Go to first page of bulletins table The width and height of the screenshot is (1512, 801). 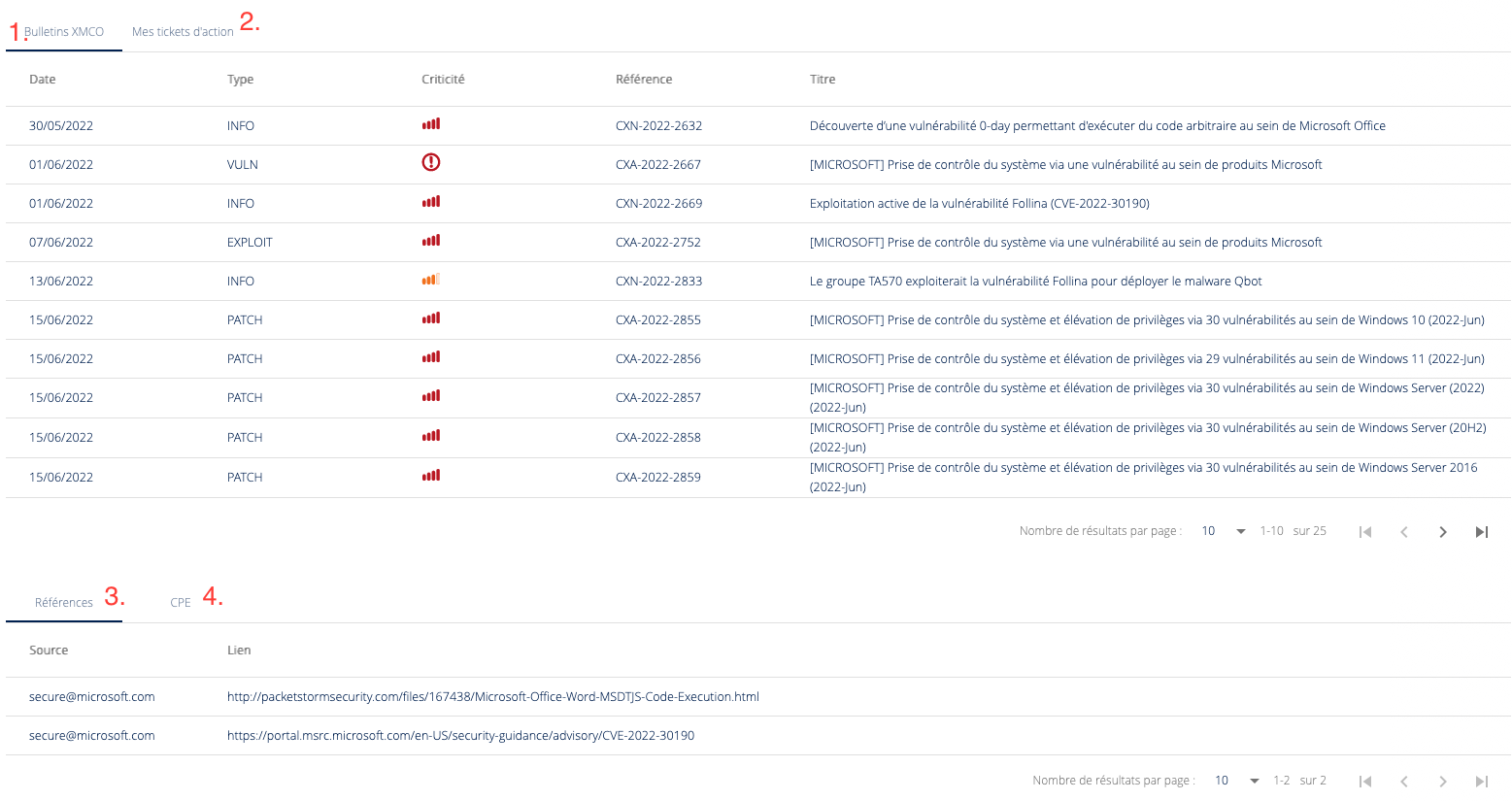pyautogui.click(x=1365, y=532)
